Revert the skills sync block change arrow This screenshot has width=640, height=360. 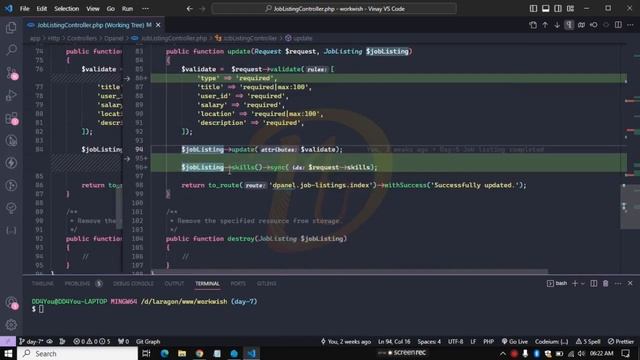(x=127, y=158)
